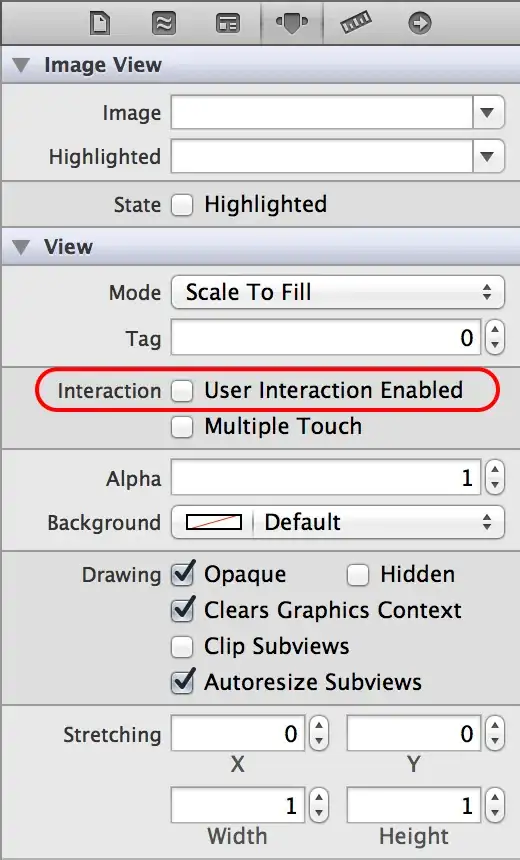The image size is (520, 860).
Task: Open the Size inspector ruler icon
Action: (x=355, y=24)
